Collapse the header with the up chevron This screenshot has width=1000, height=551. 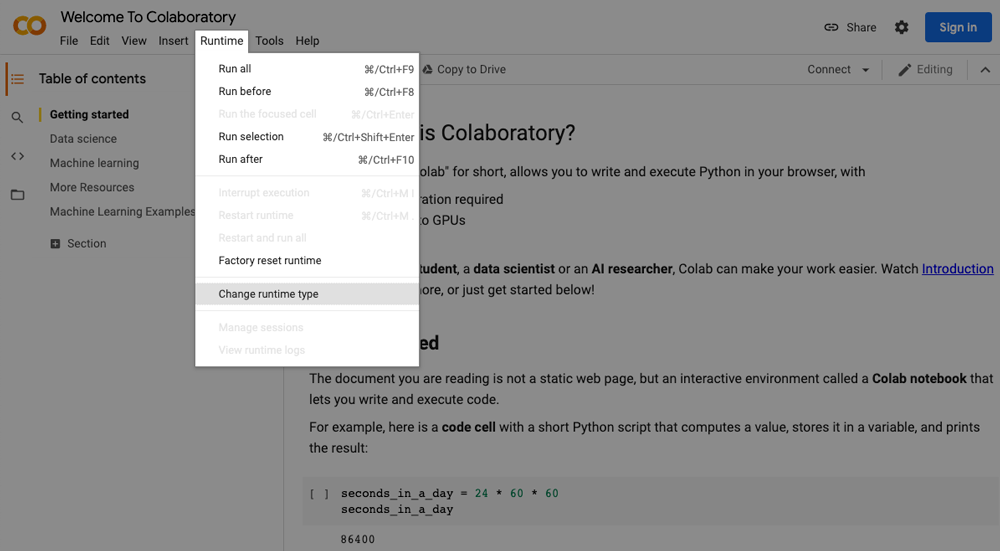985,70
